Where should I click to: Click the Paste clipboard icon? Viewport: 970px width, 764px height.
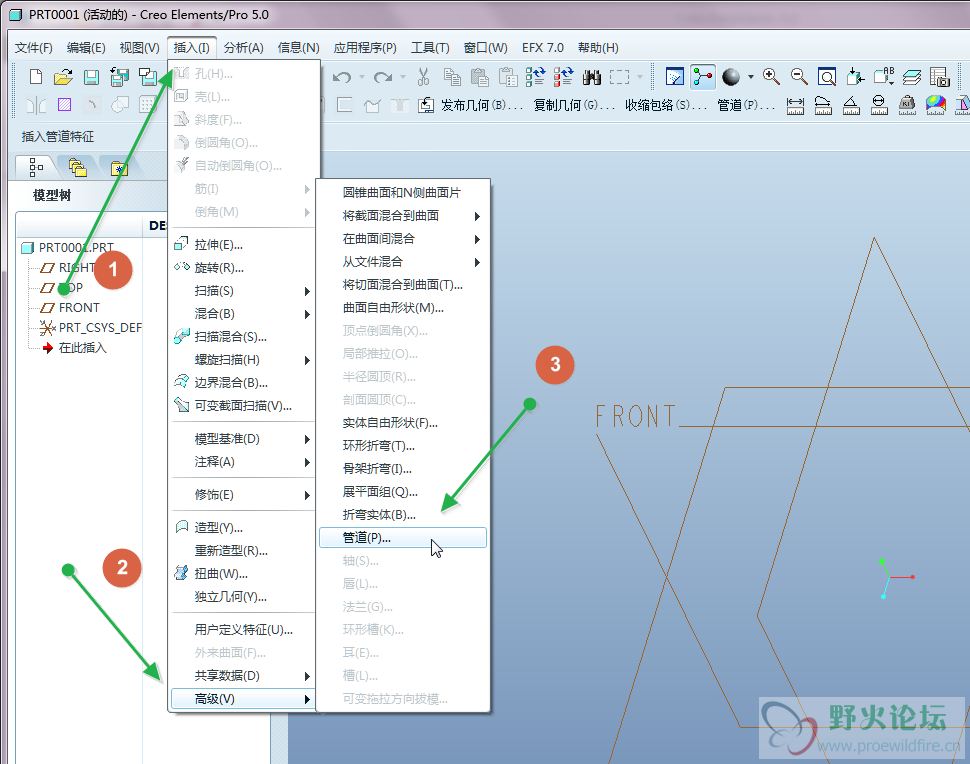[479, 77]
